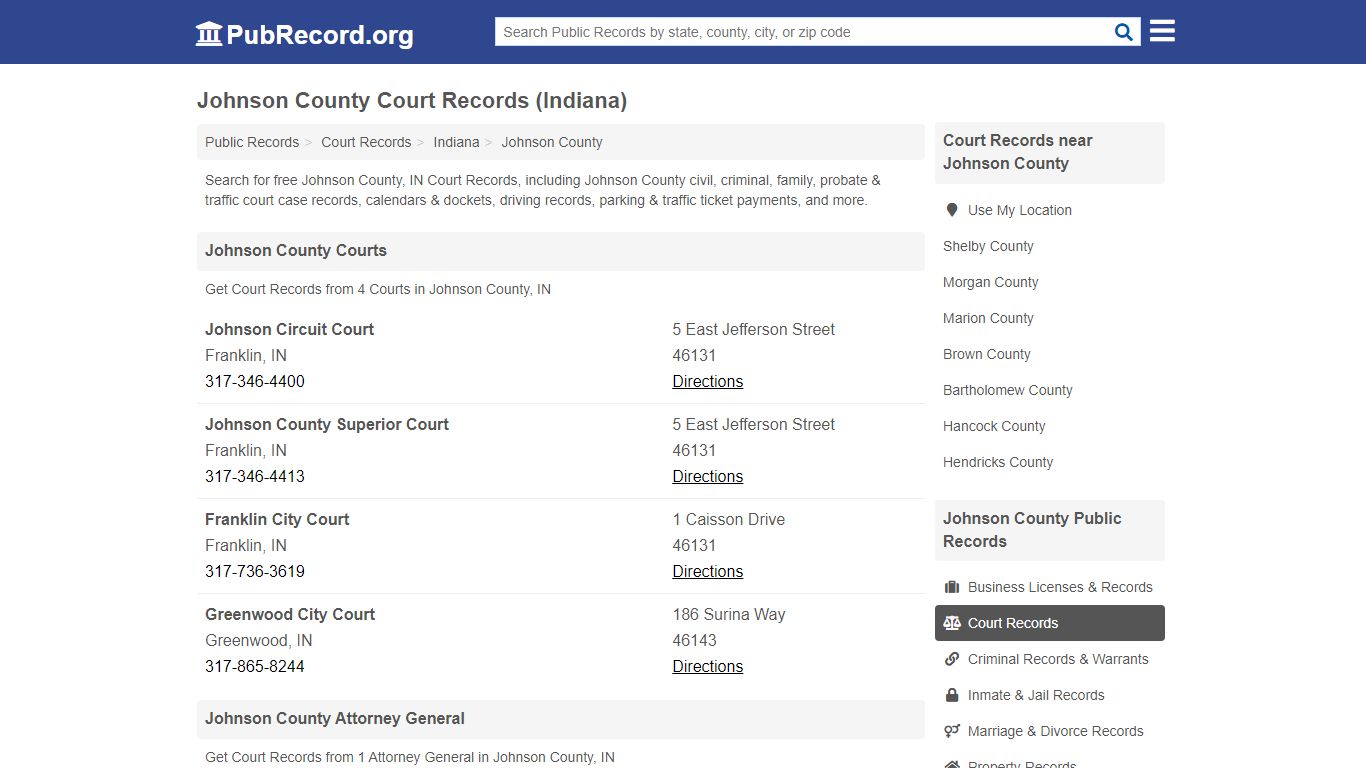Open the hamburger menu
This screenshot has width=1366, height=768.
[1162, 31]
